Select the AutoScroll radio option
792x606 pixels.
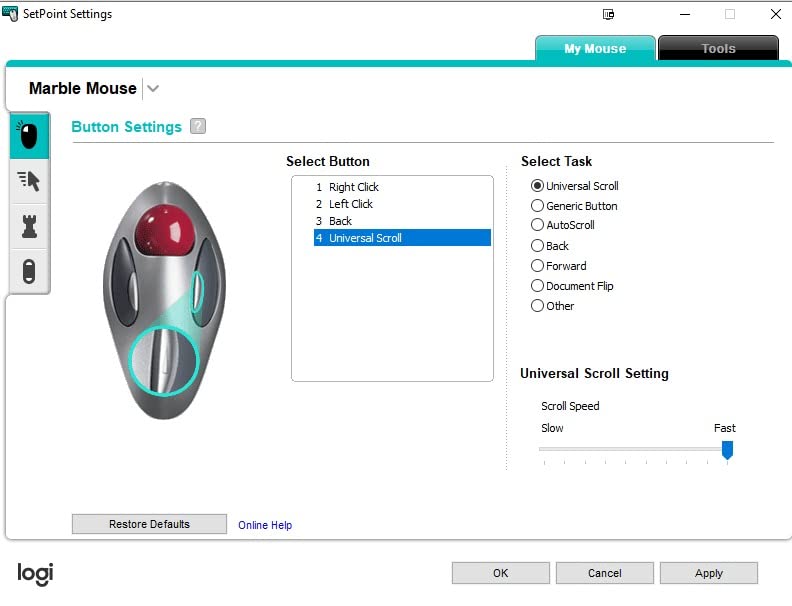(x=537, y=225)
